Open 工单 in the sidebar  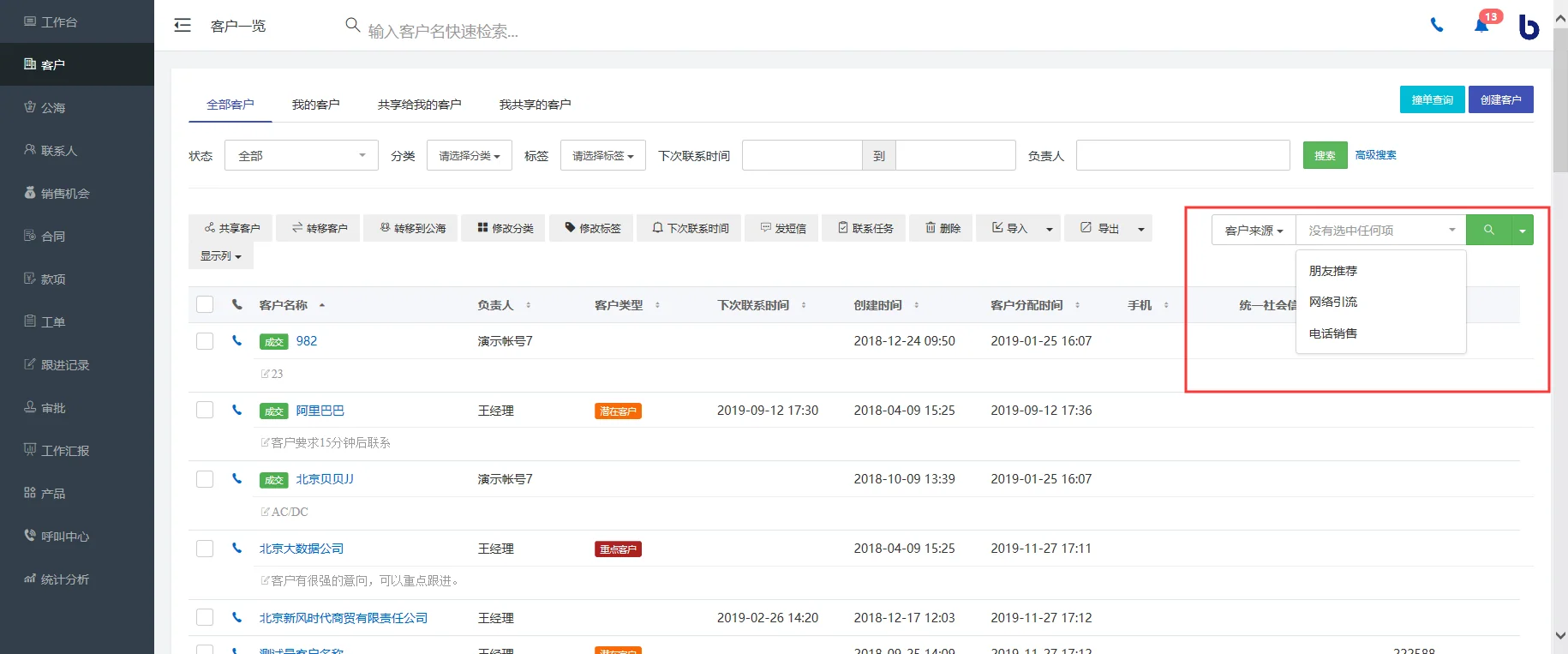click(77, 321)
